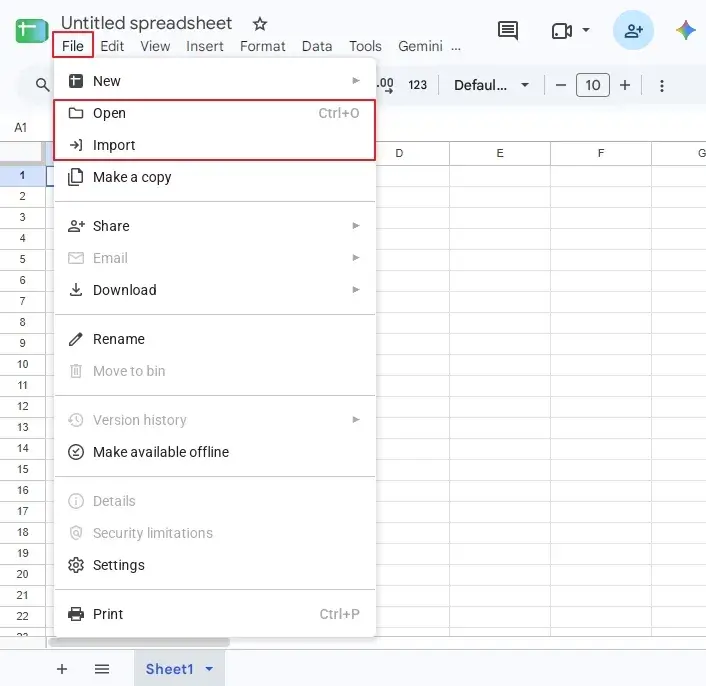
Task: Expand the Share submenu arrow
Action: [356, 226]
